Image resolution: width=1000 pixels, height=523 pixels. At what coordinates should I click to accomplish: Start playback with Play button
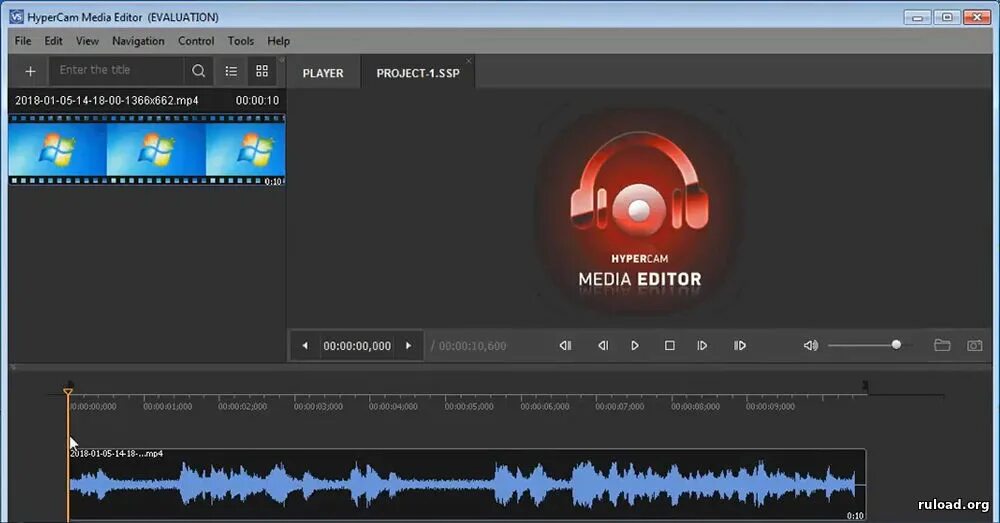pos(635,346)
